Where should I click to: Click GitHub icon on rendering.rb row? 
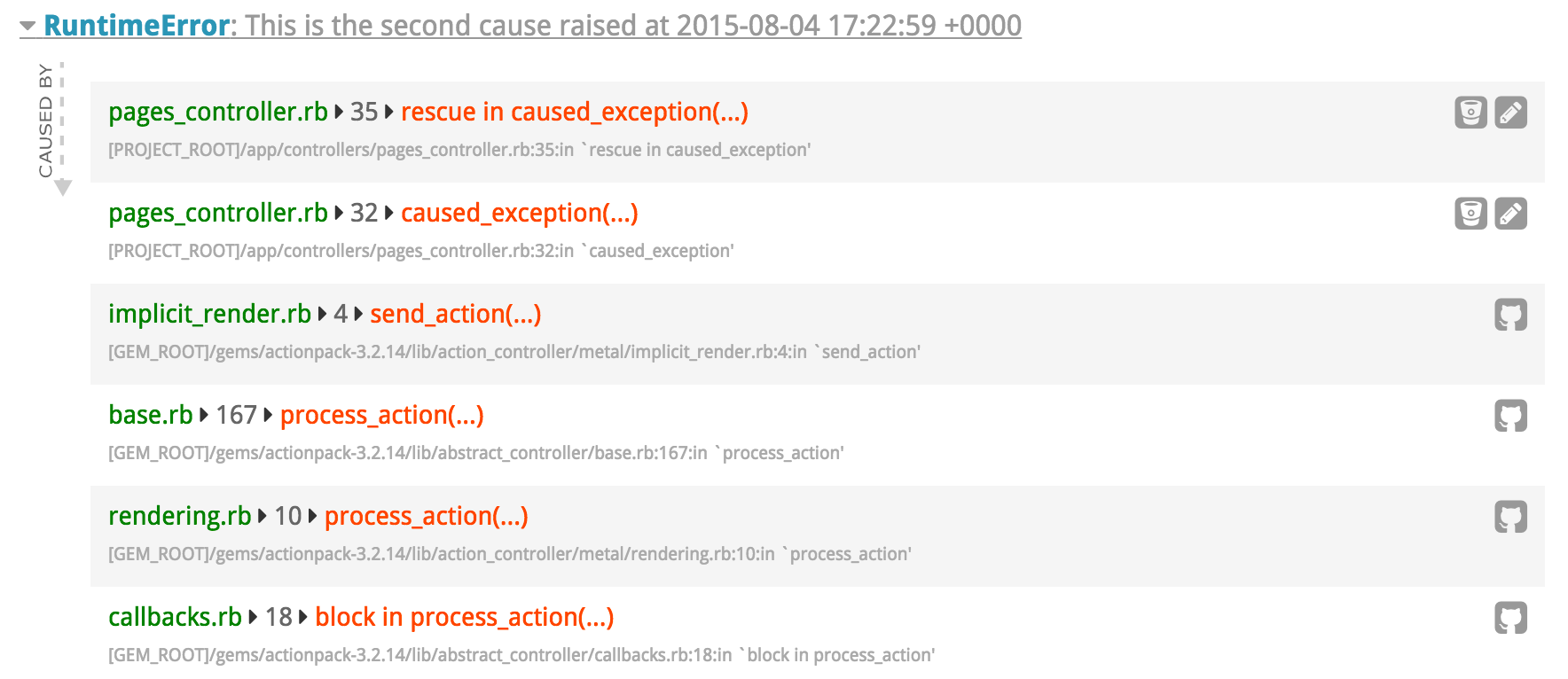(1510, 517)
